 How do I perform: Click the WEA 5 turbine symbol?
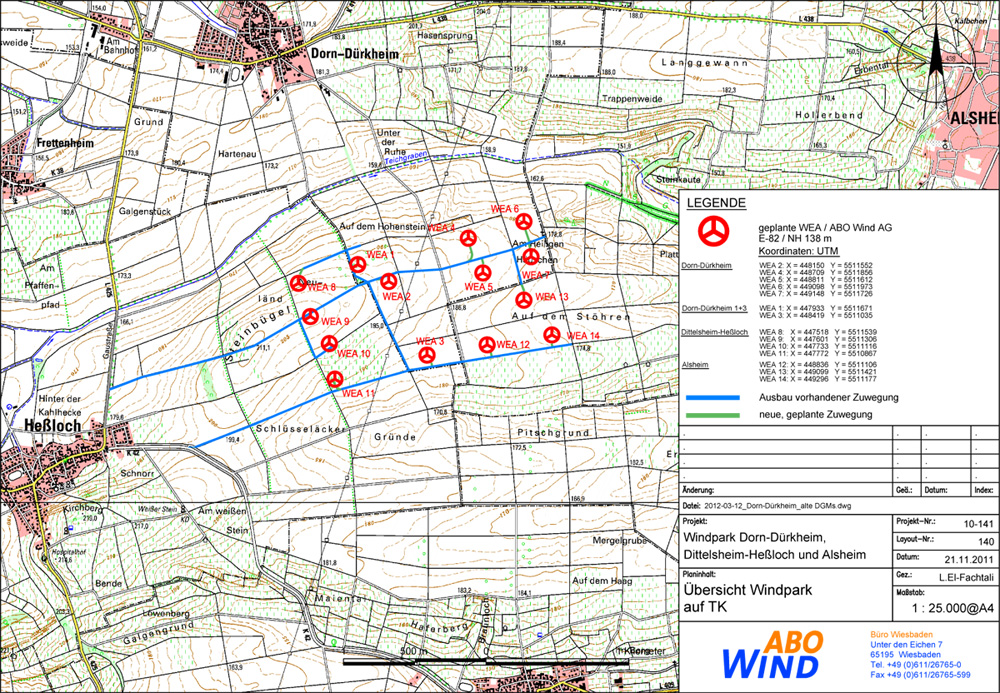(482, 273)
